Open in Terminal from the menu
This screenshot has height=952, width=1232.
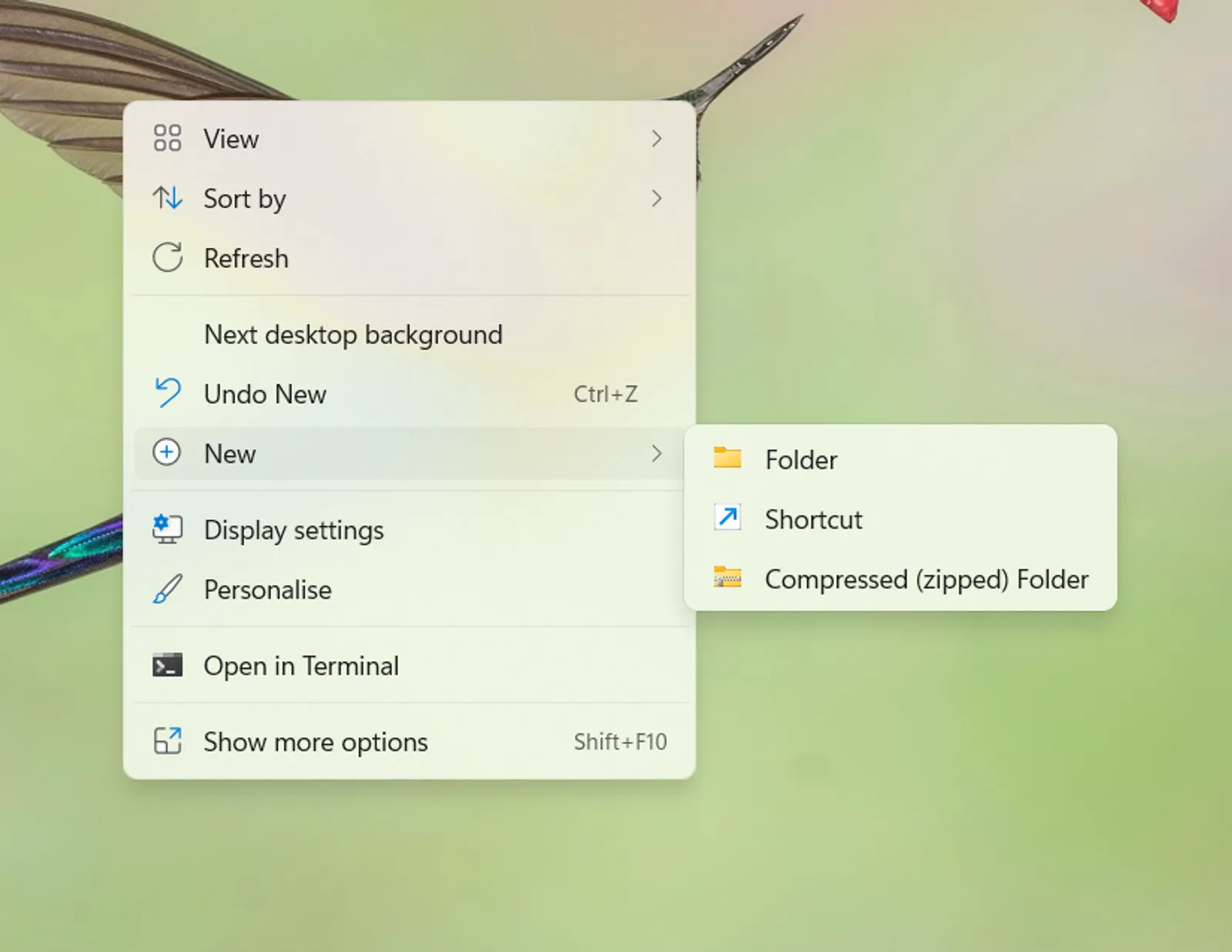pyautogui.click(x=301, y=665)
